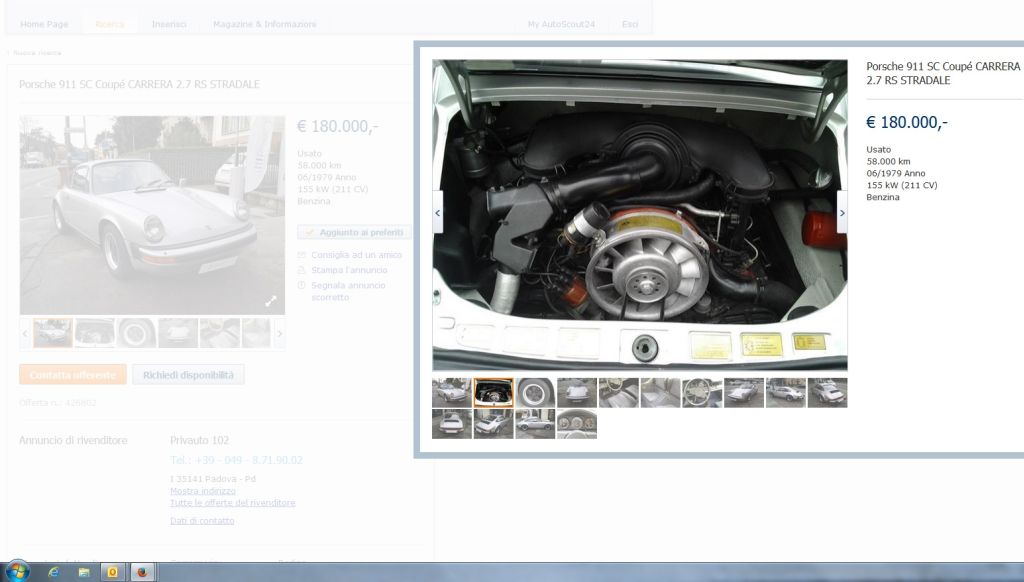
Task: Click the Nuova ricerca link
Action: (x=37, y=53)
